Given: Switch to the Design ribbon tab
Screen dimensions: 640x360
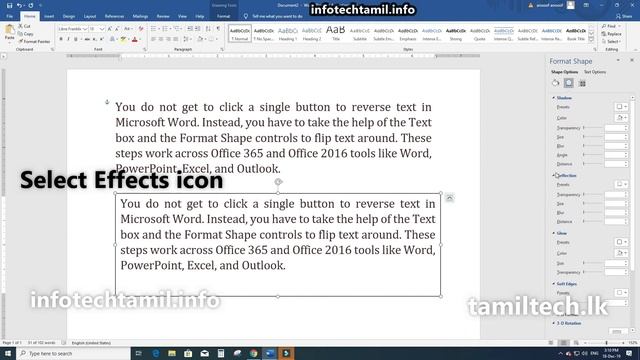Looking at the screenshot, I should (x=69, y=16).
